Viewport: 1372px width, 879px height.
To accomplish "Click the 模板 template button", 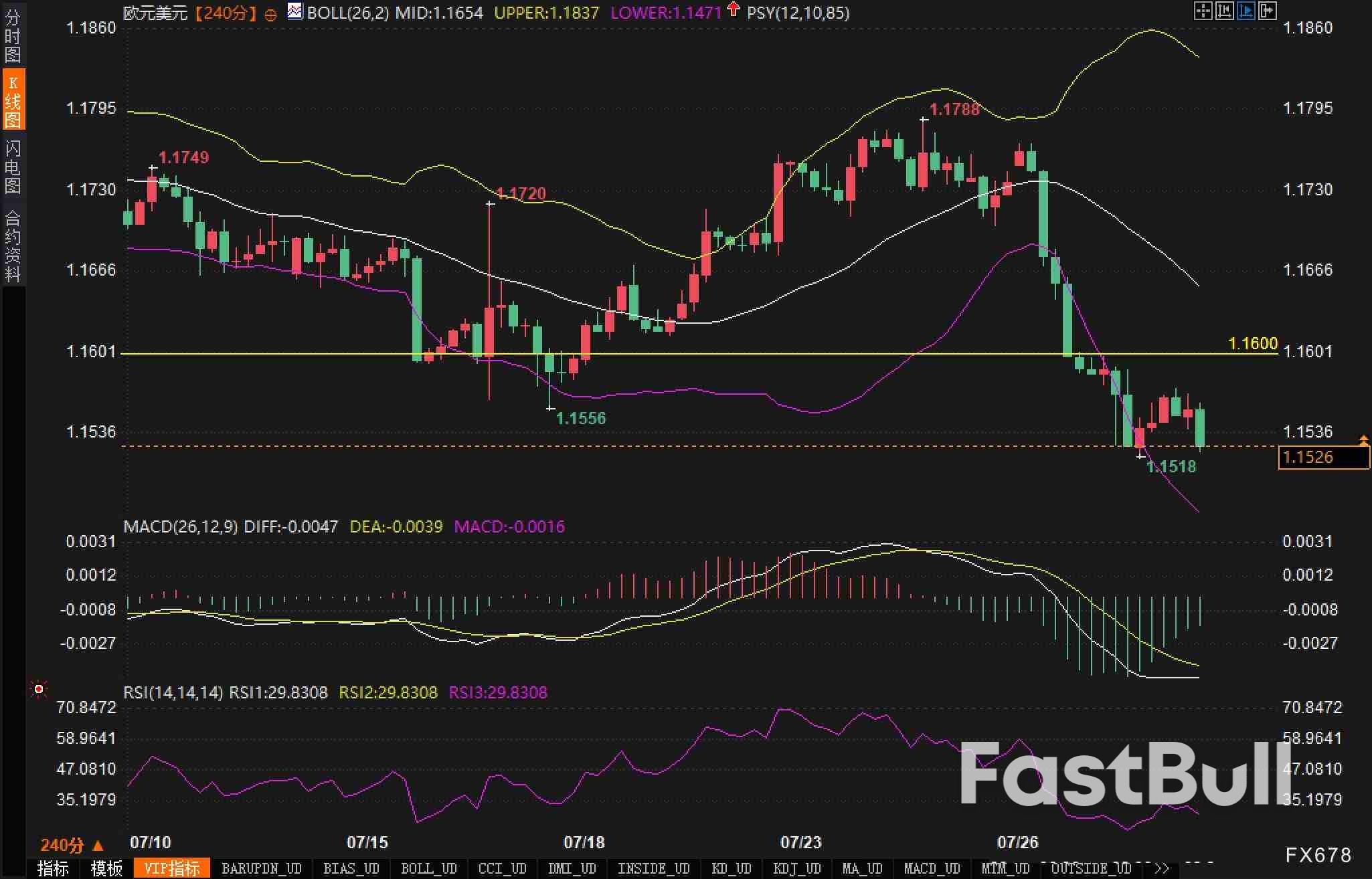I will pos(107,868).
